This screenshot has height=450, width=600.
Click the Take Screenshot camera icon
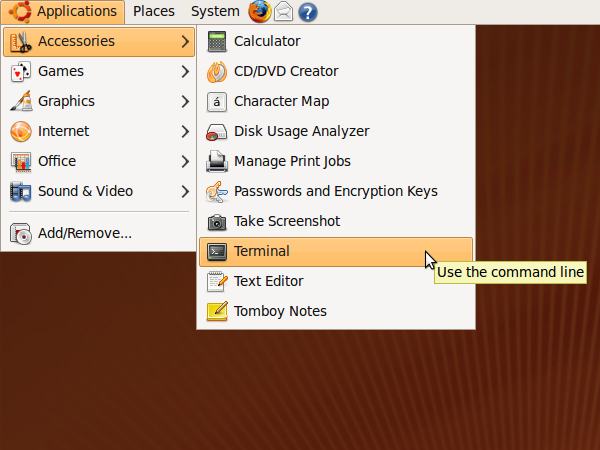[x=217, y=222]
